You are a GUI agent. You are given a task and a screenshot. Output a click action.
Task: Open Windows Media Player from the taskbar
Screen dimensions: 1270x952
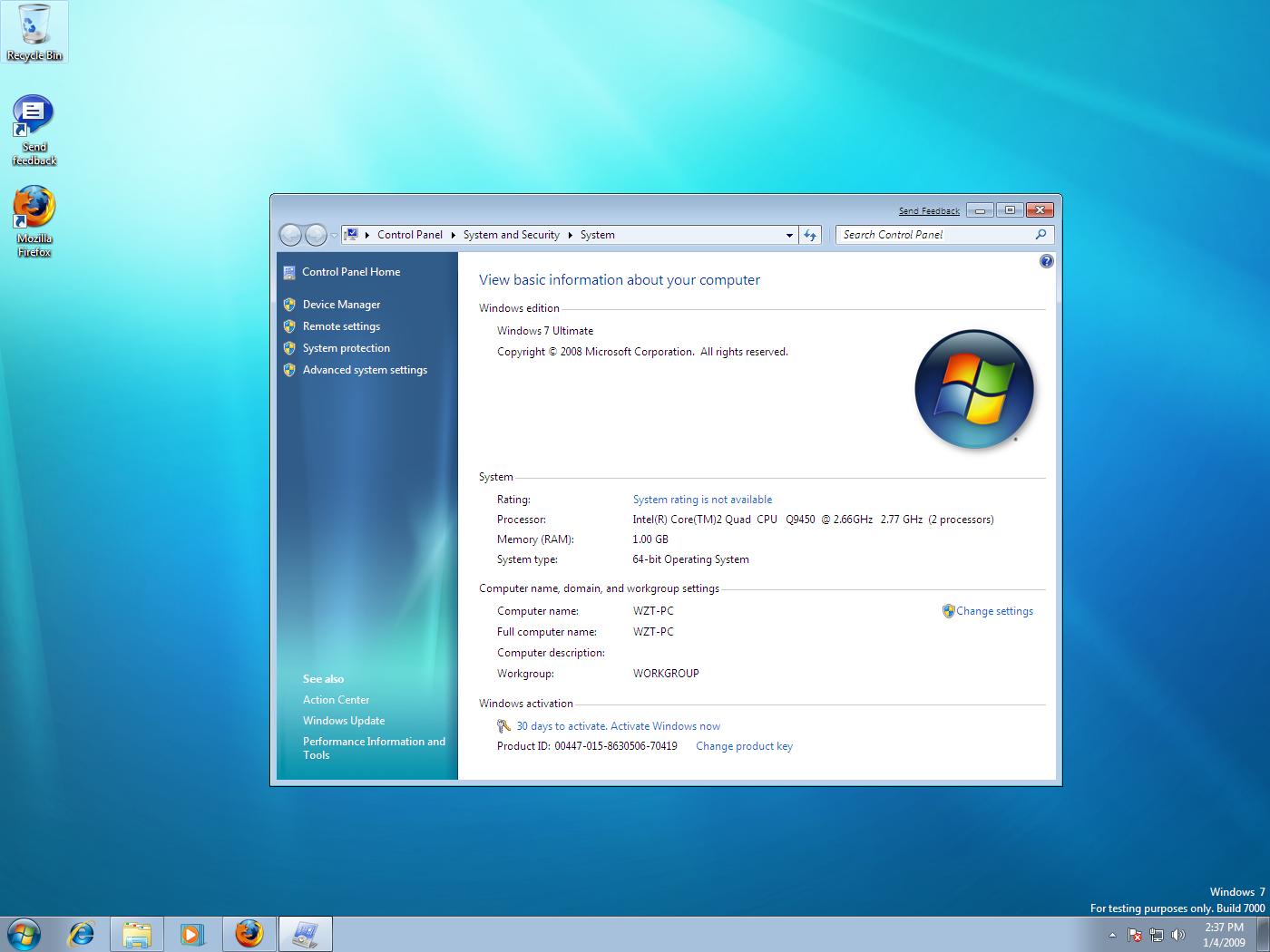[192, 933]
